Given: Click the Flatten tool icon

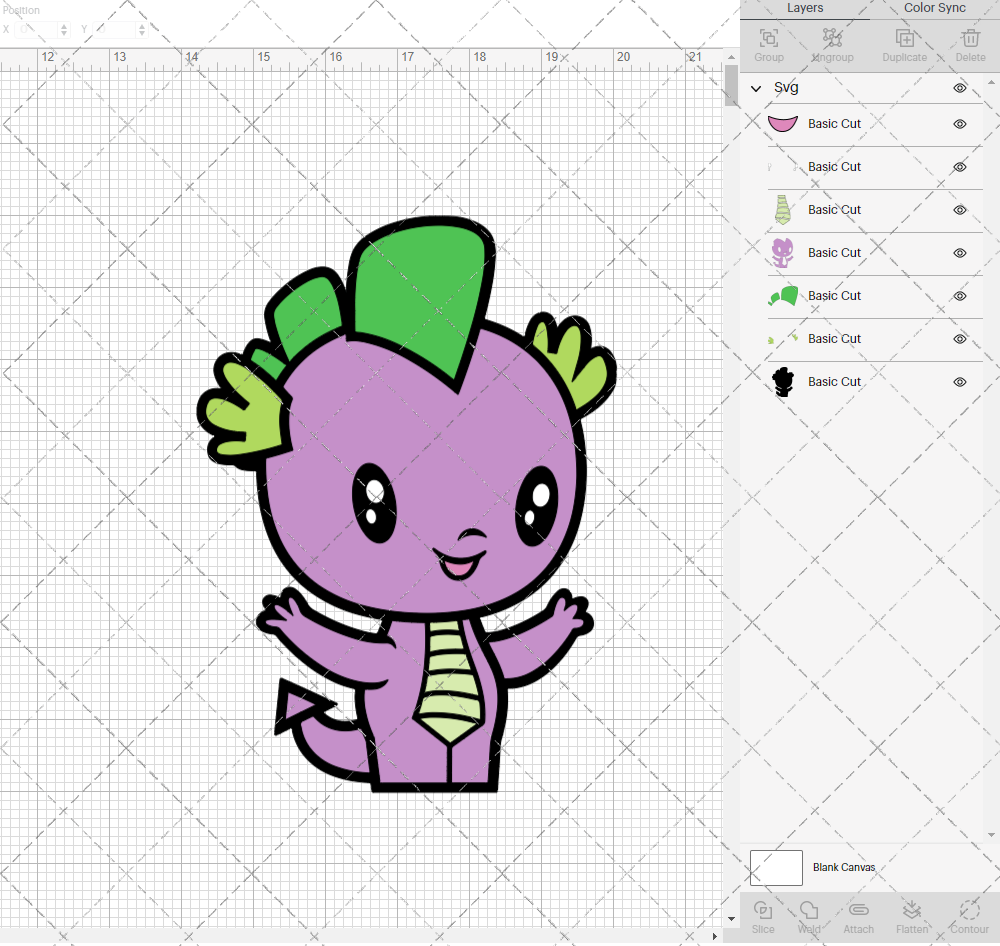Looking at the screenshot, I should (912, 913).
